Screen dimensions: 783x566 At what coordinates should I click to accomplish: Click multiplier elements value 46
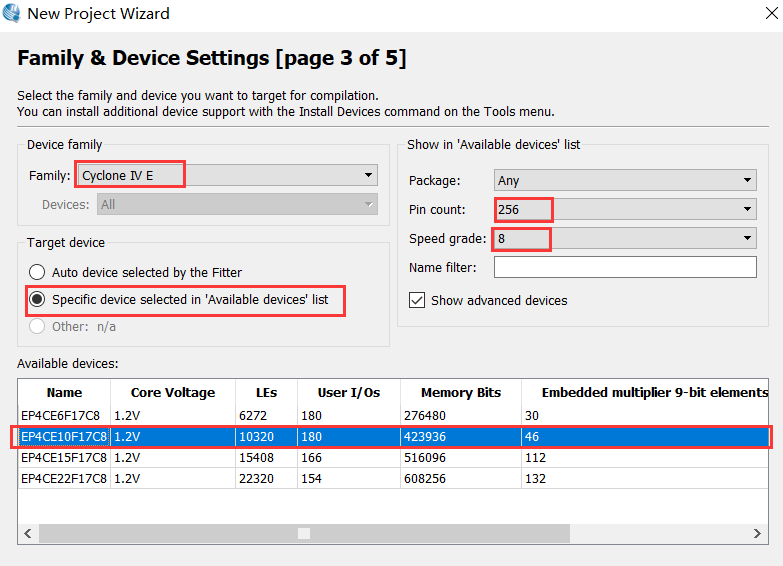click(532, 437)
